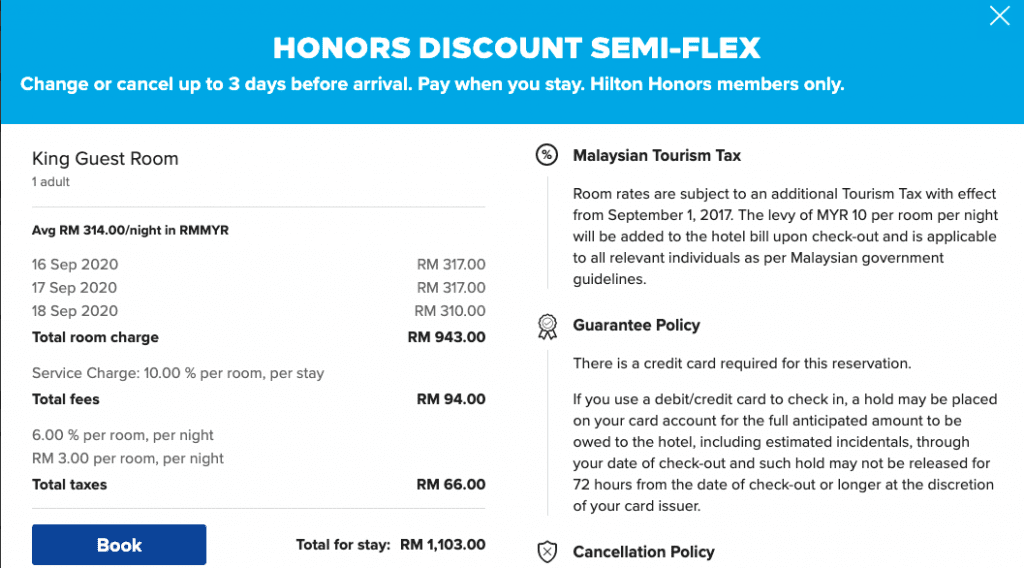Click the Total room charge RM 943.00 amount
The image size is (1024, 568).
(x=447, y=338)
